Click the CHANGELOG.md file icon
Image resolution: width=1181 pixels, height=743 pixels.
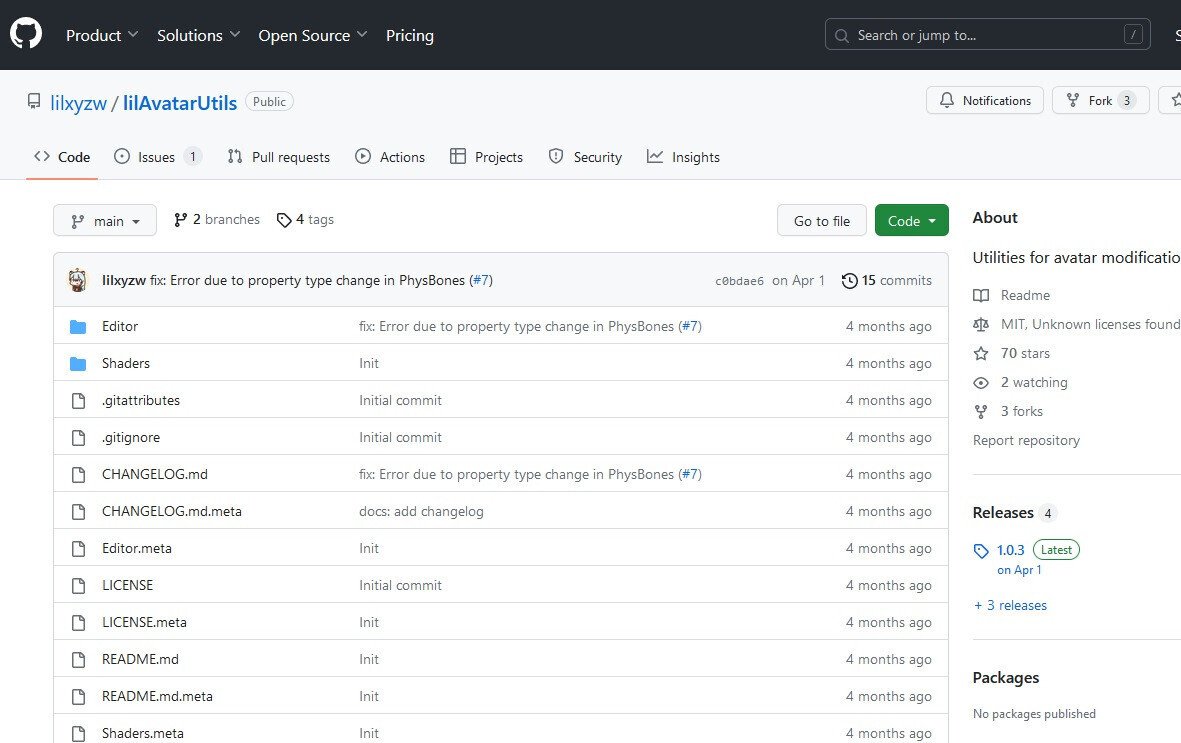(x=78, y=474)
